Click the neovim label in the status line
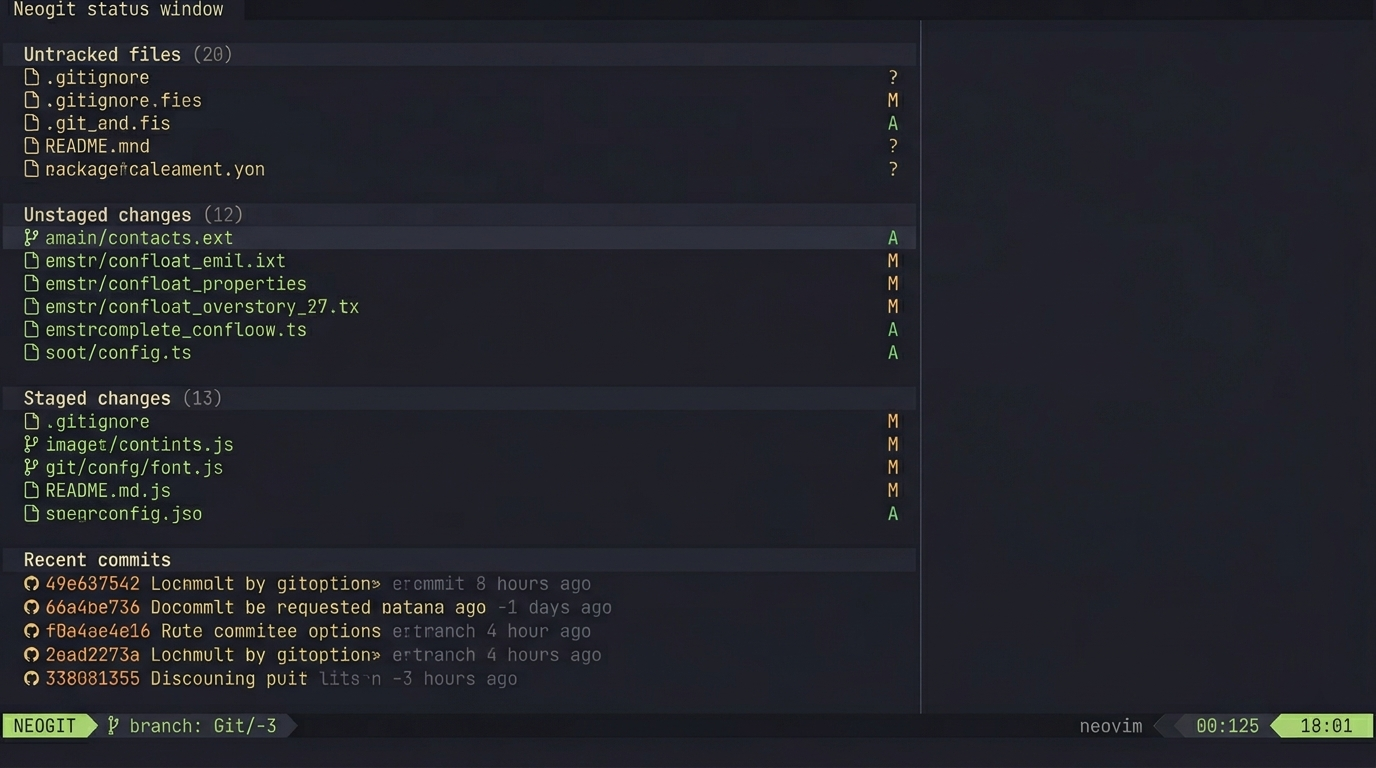 1111,726
